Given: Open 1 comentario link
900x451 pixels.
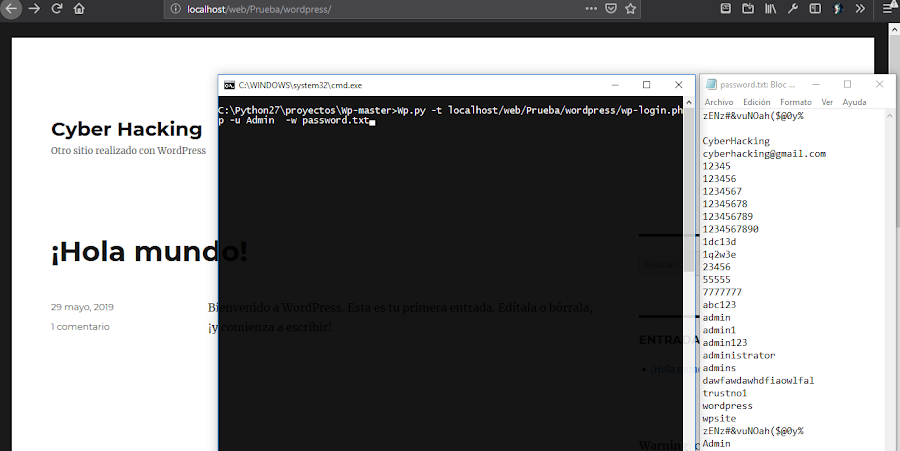Looking at the screenshot, I should click(80, 326).
